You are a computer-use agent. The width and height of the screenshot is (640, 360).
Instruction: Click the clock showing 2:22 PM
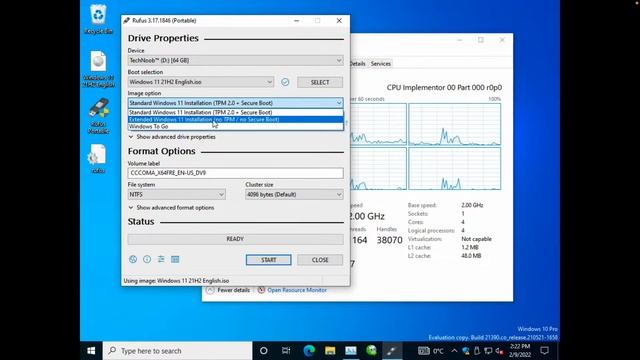coord(520,351)
